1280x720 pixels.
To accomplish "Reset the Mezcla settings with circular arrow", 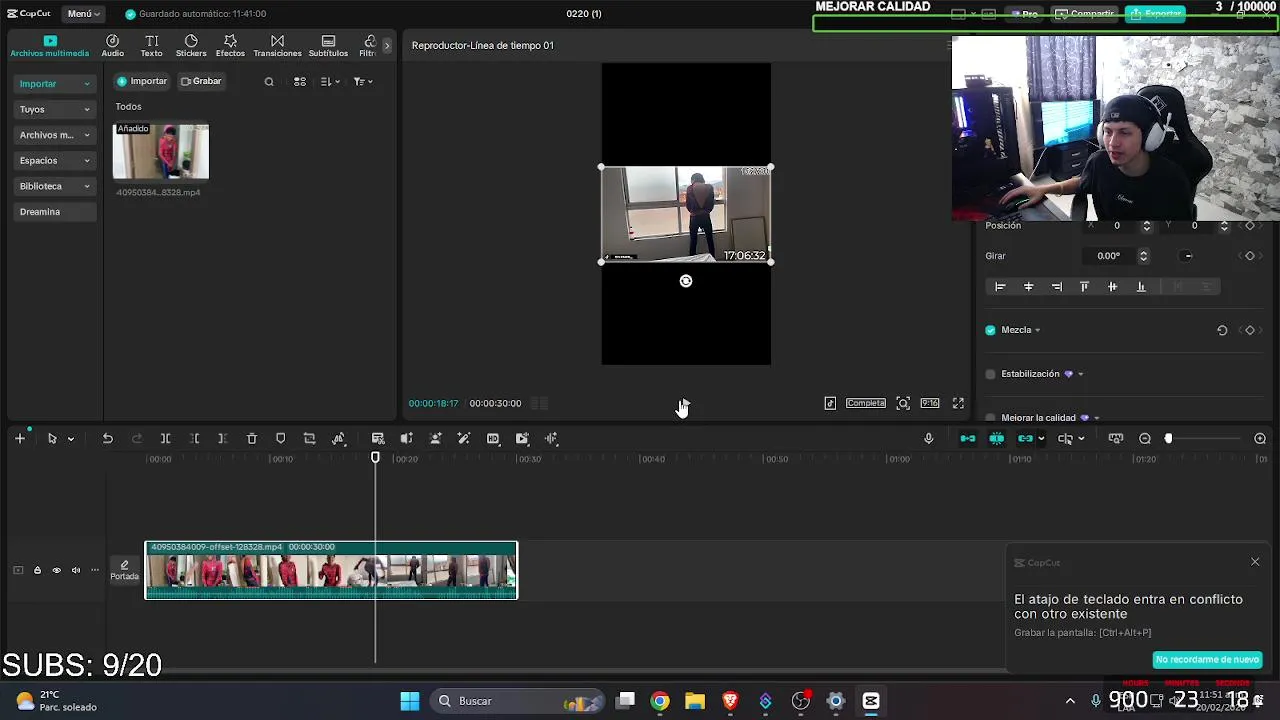I will click(x=1222, y=330).
